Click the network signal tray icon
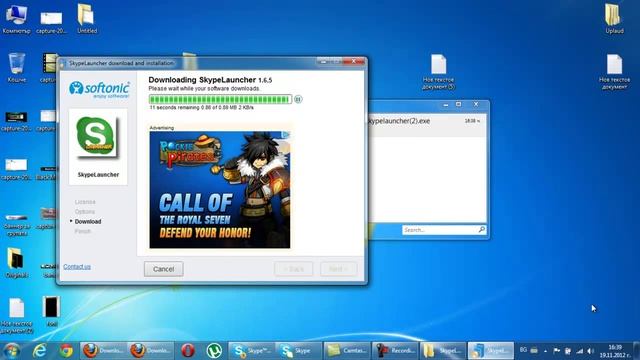 [580, 351]
